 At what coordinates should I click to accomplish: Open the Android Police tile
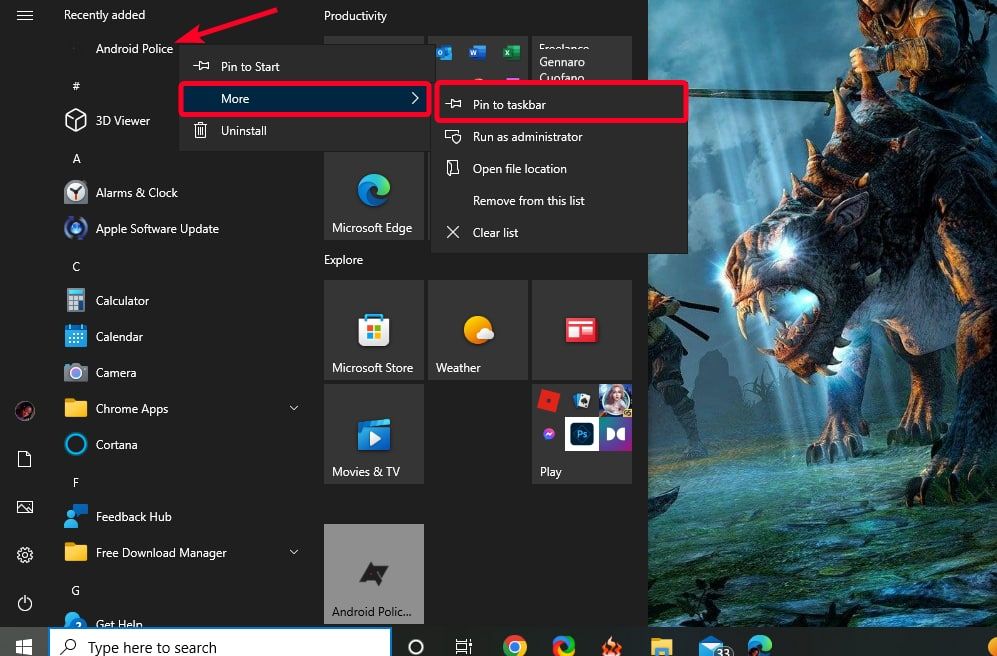pyautogui.click(x=374, y=573)
